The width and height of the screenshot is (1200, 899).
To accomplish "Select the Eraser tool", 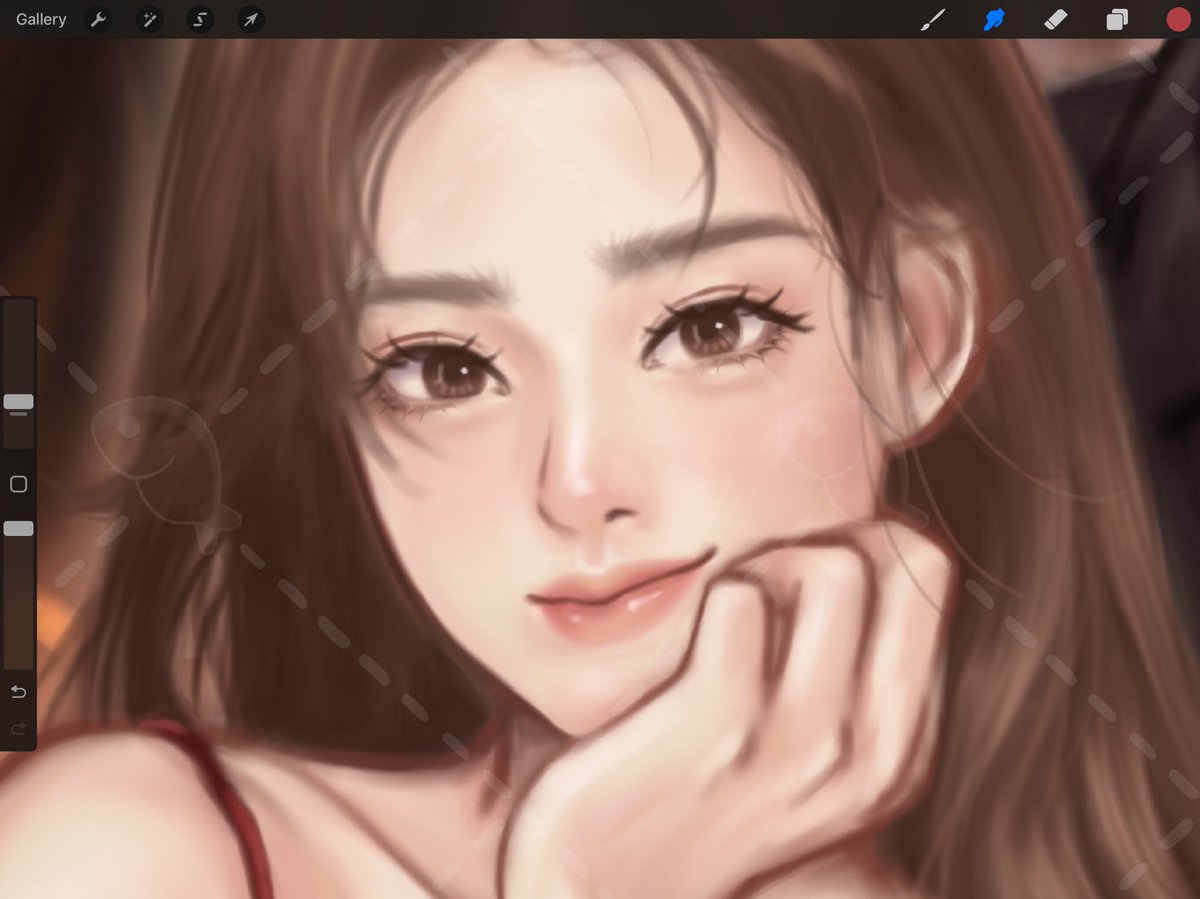I will [x=1056, y=19].
